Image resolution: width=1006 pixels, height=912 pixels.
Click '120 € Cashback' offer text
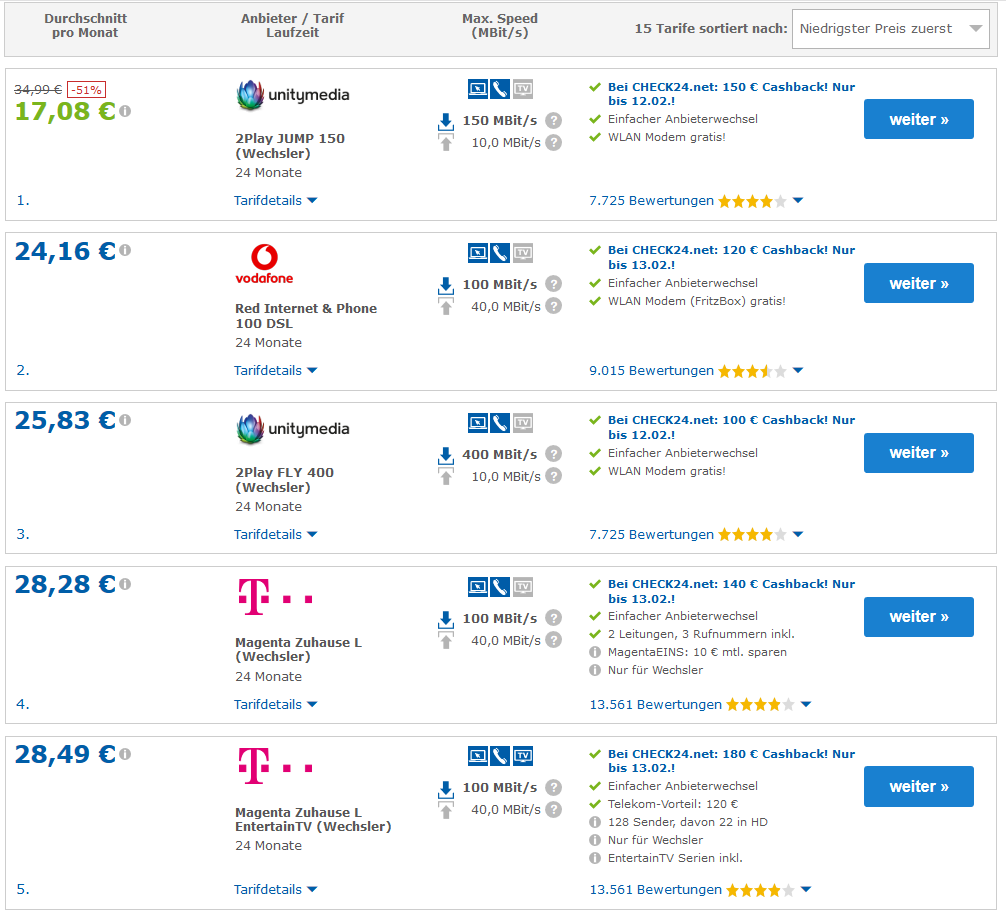pyautogui.click(x=731, y=257)
